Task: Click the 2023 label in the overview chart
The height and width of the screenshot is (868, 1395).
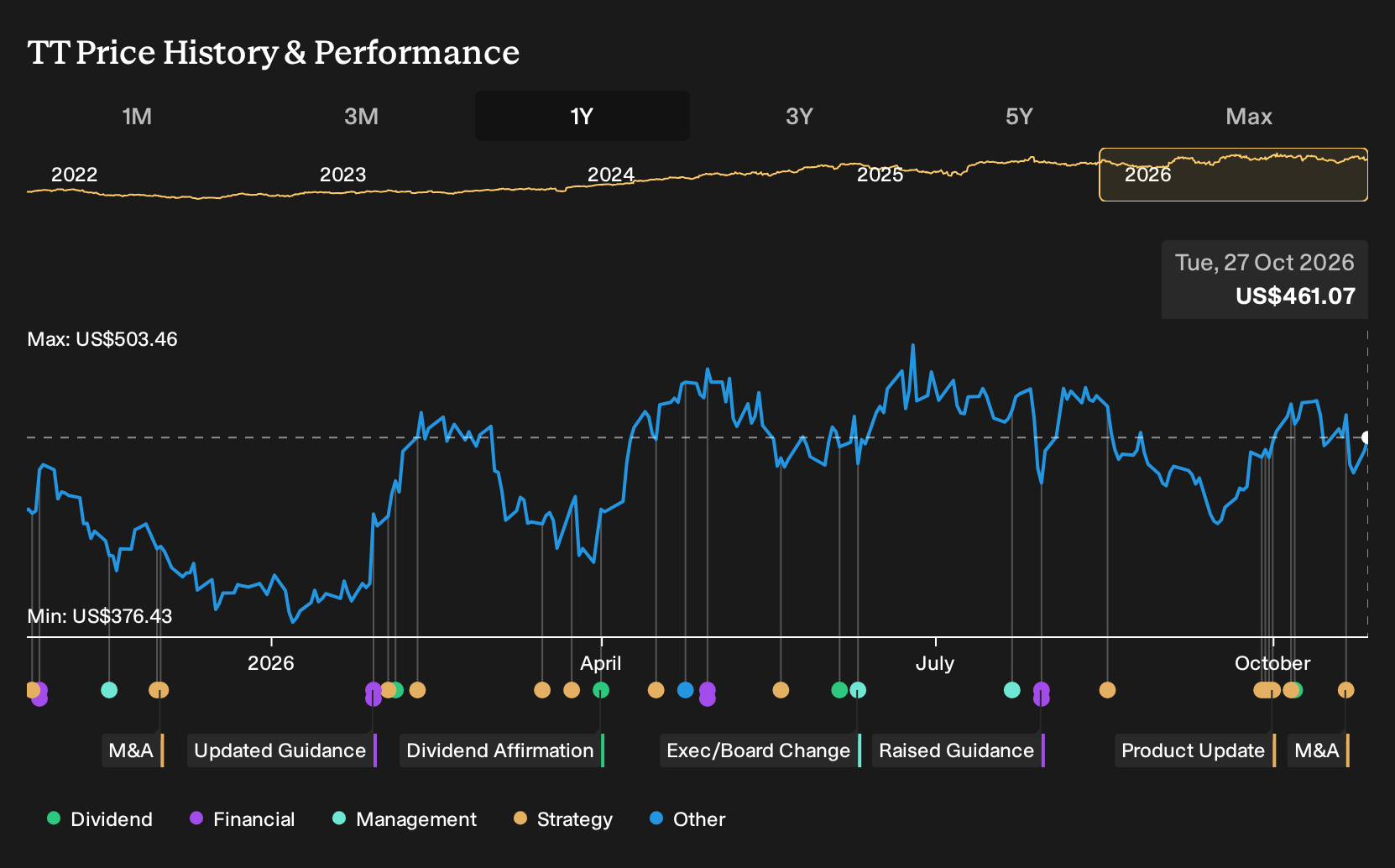Action: pos(343,175)
